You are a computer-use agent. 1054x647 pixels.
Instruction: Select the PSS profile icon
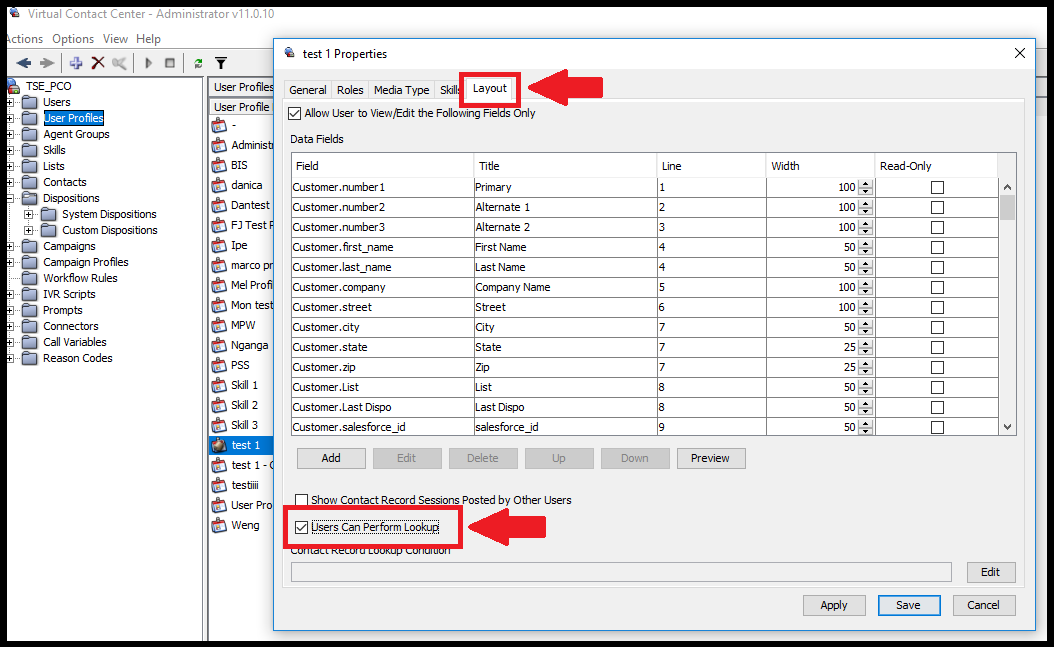click(219, 365)
